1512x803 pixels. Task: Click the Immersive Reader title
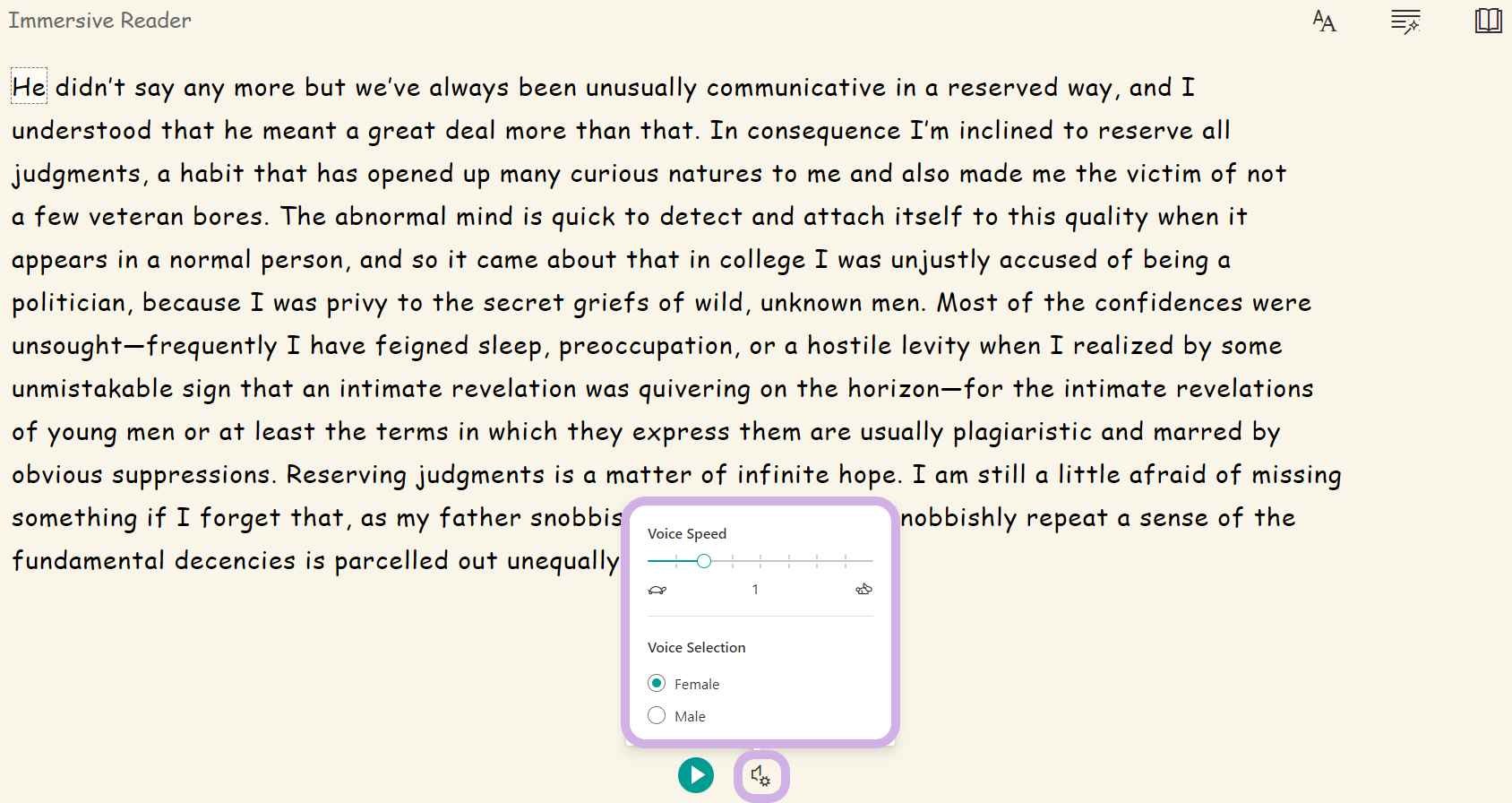coord(99,20)
